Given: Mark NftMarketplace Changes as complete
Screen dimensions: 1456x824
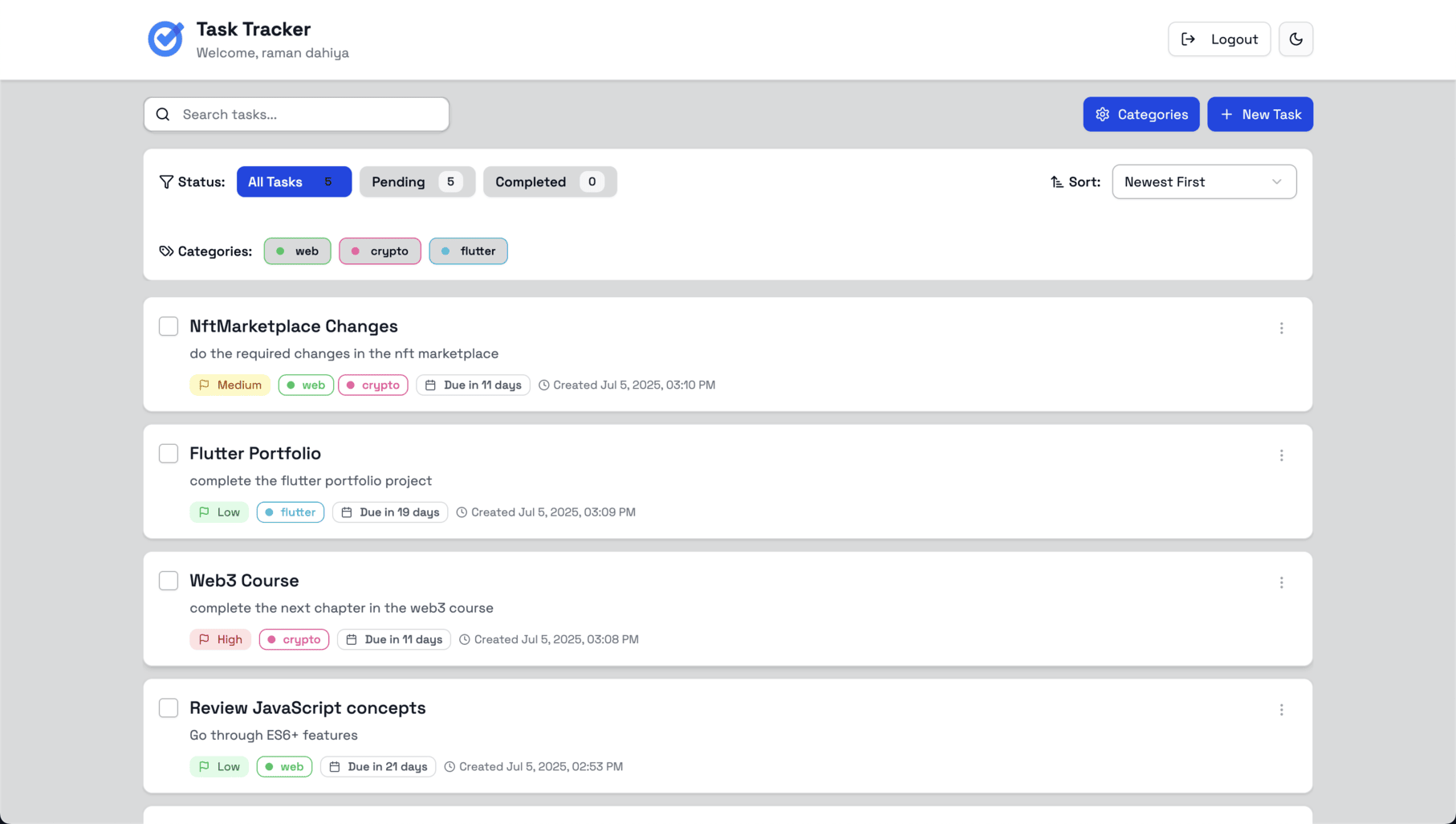Looking at the screenshot, I should tap(169, 326).
